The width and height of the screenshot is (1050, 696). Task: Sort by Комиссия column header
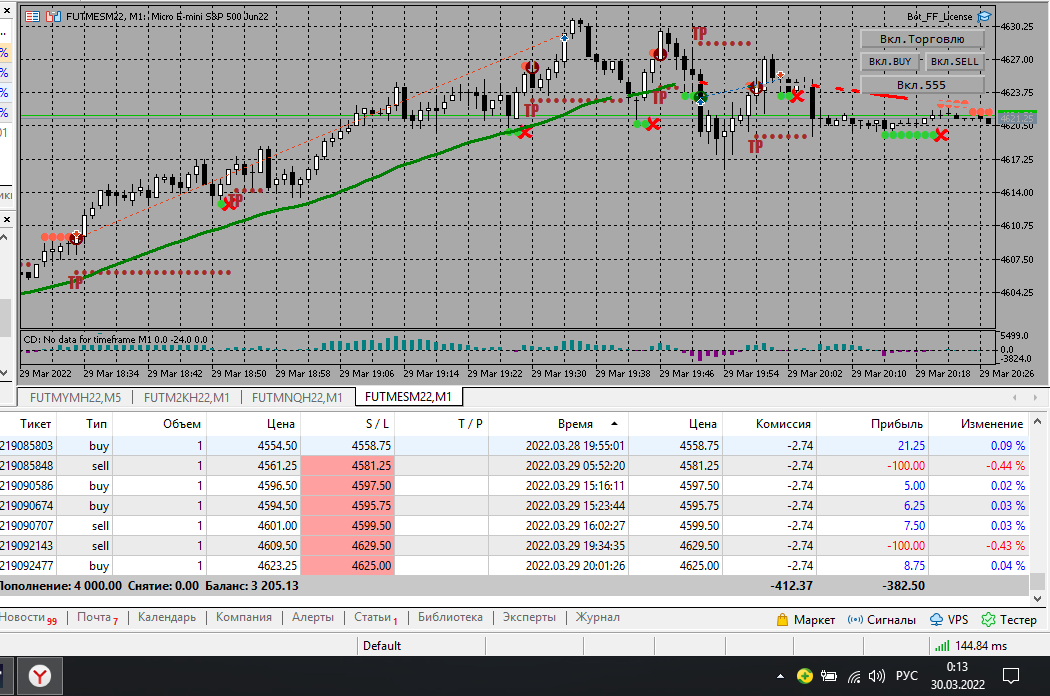[x=769, y=424]
